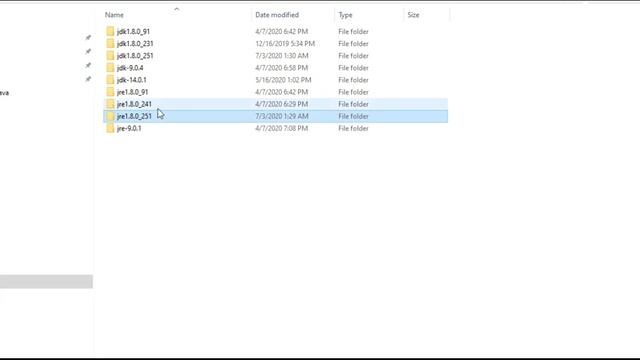The height and width of the screenshot is (360, 640).
Task: Select the jdk-14.0.1 folder icon
Action: click(110, 80)
